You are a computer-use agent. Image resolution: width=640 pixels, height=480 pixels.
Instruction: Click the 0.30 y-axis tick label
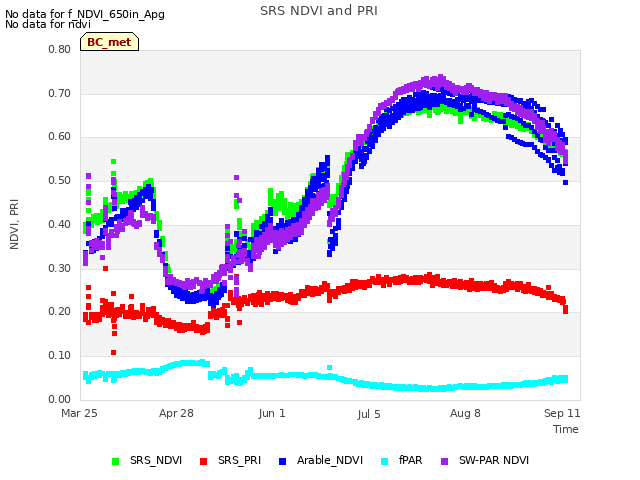coord(60,269)
